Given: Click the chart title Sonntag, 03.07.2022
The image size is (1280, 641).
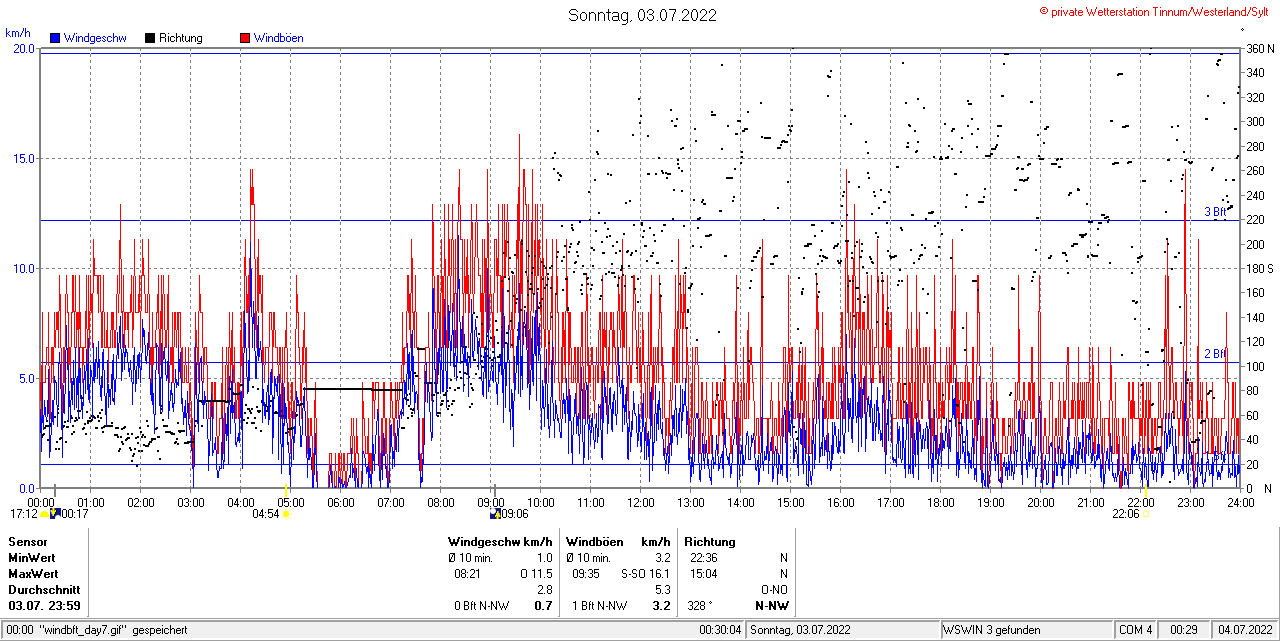Looking at the screenshot, I should [642, 15].
